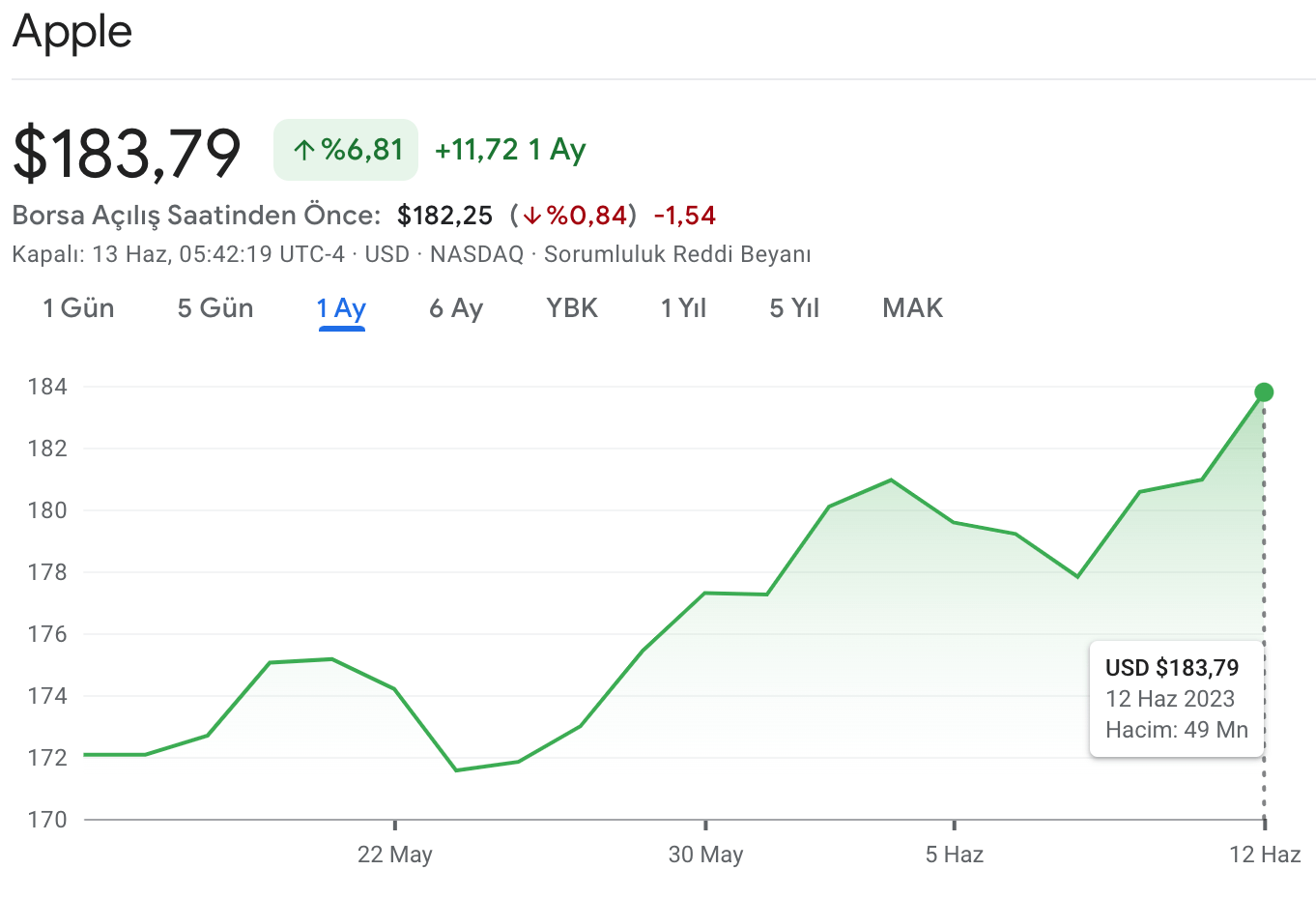
Task: Show the 1 Yıl price chart
Action: tap(683, 308)
